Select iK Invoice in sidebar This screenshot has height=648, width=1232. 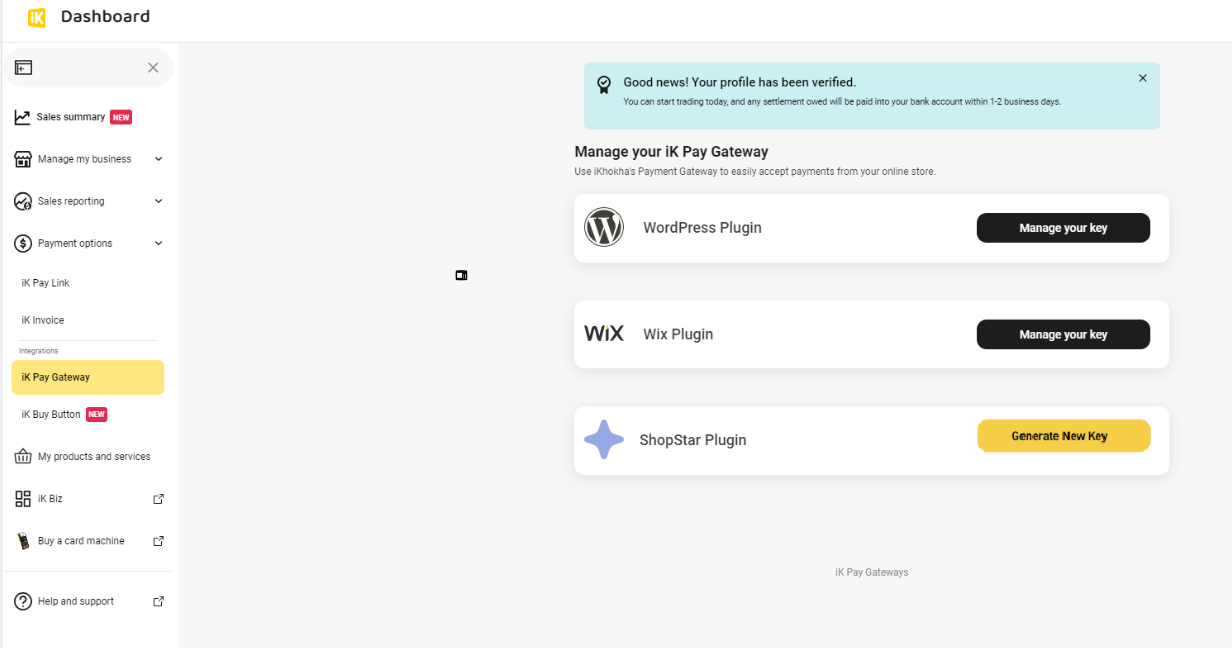coord(43,320)
